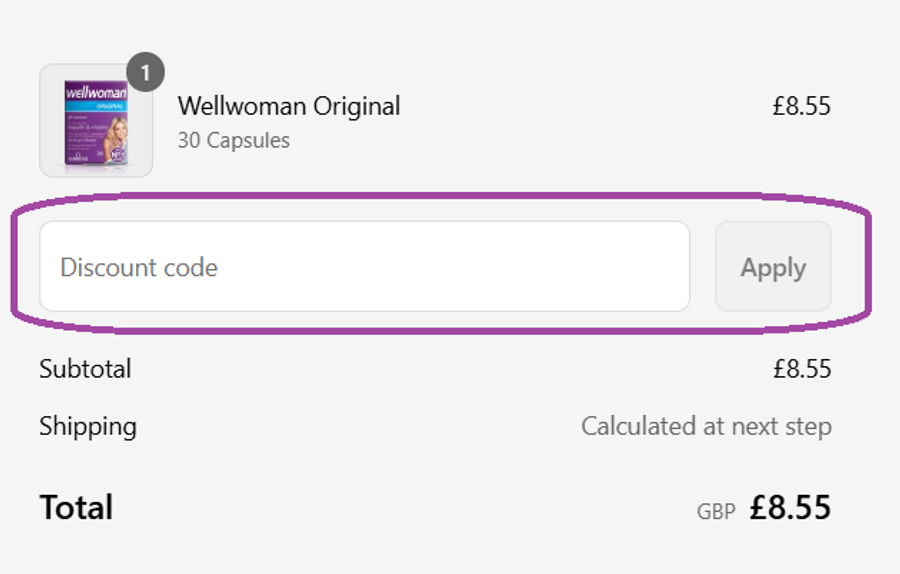
Task: Click the Shipping label
Action: click(x=88, y=427)
